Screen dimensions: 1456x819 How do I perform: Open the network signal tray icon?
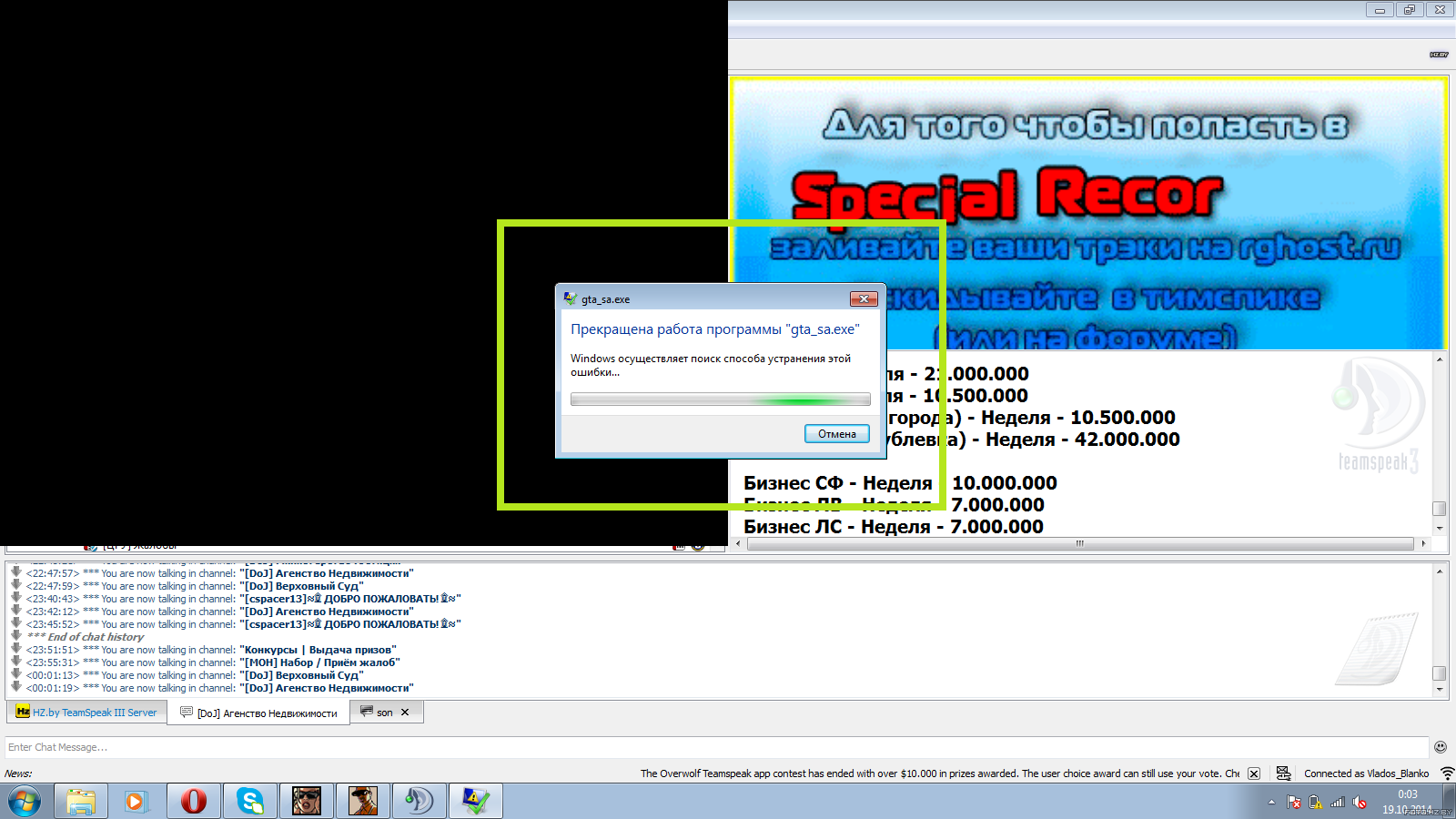1338,802
